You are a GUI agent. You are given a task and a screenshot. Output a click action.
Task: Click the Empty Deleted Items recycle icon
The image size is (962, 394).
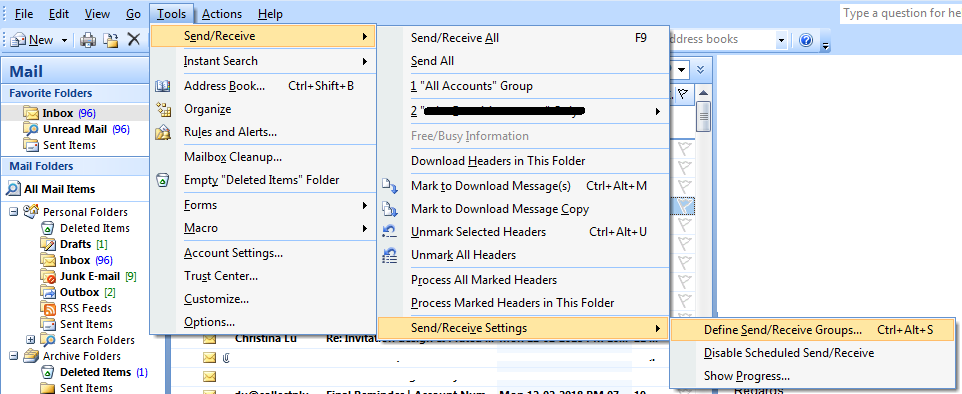click(163, 180)
